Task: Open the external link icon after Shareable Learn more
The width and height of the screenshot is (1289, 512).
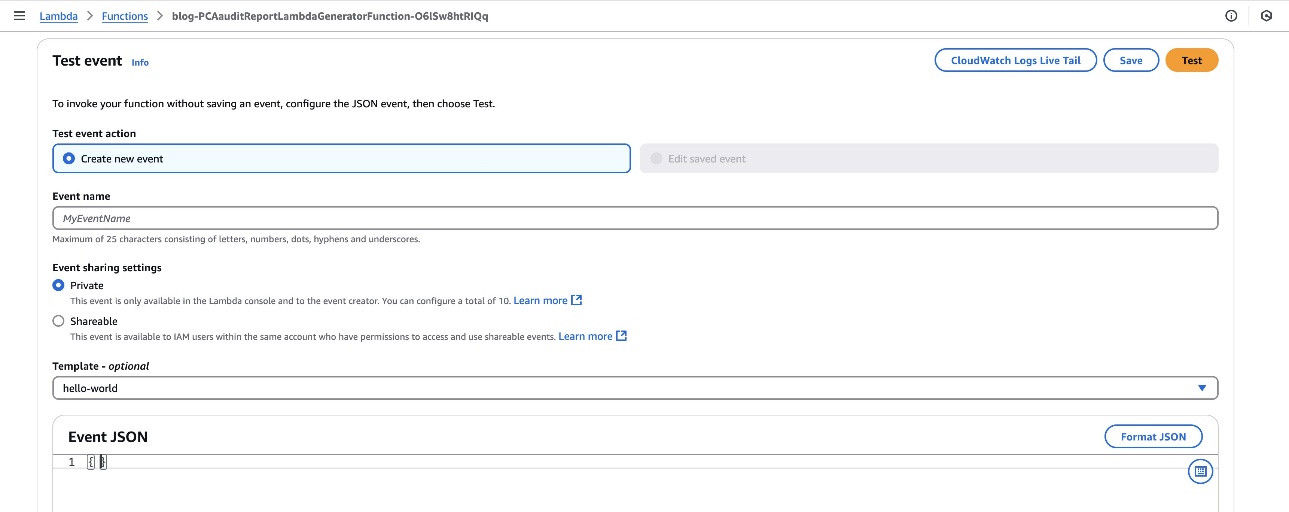Action: [622, 336]
